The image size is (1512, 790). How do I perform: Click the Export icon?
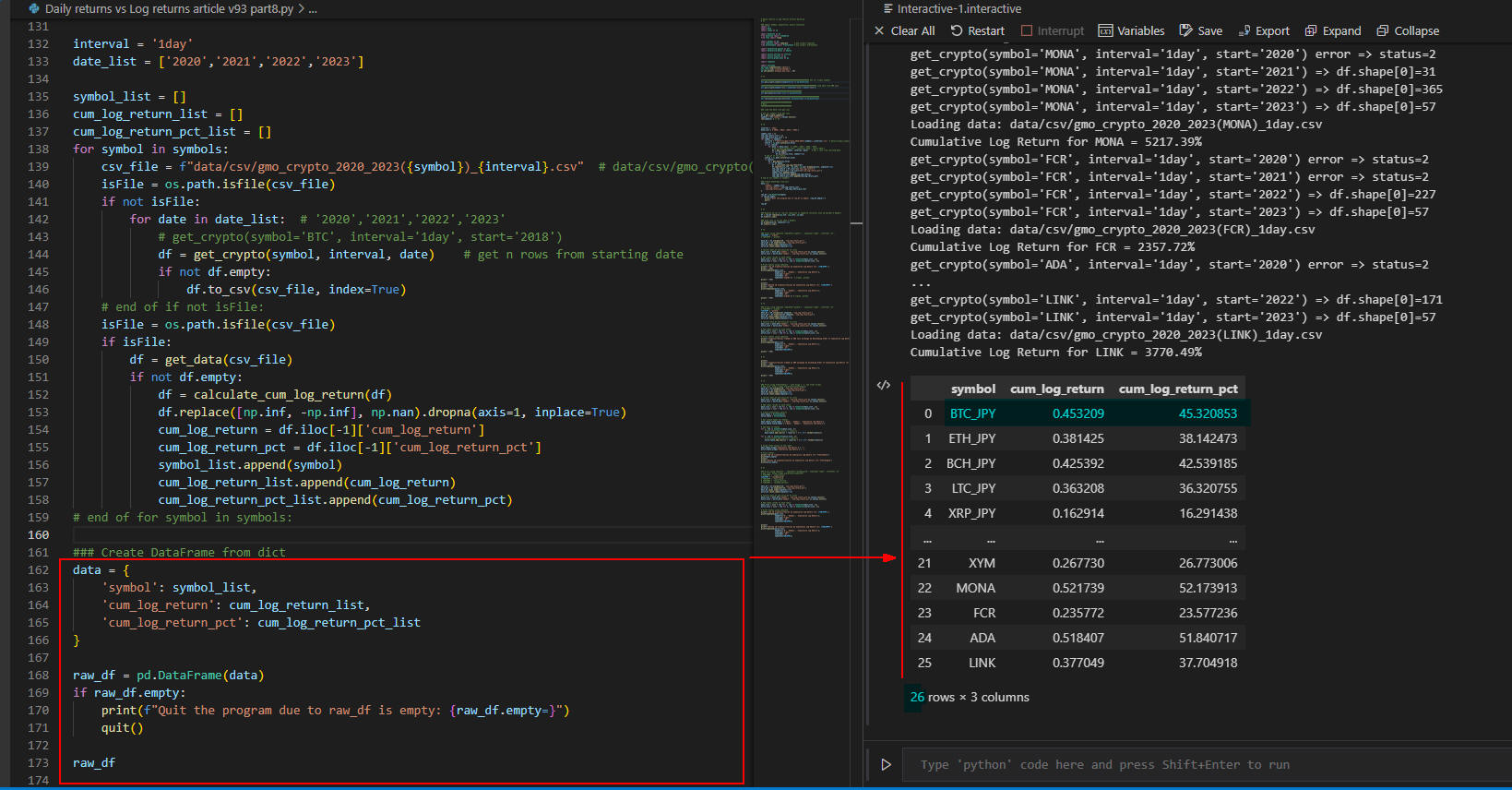click(1244, 30)
